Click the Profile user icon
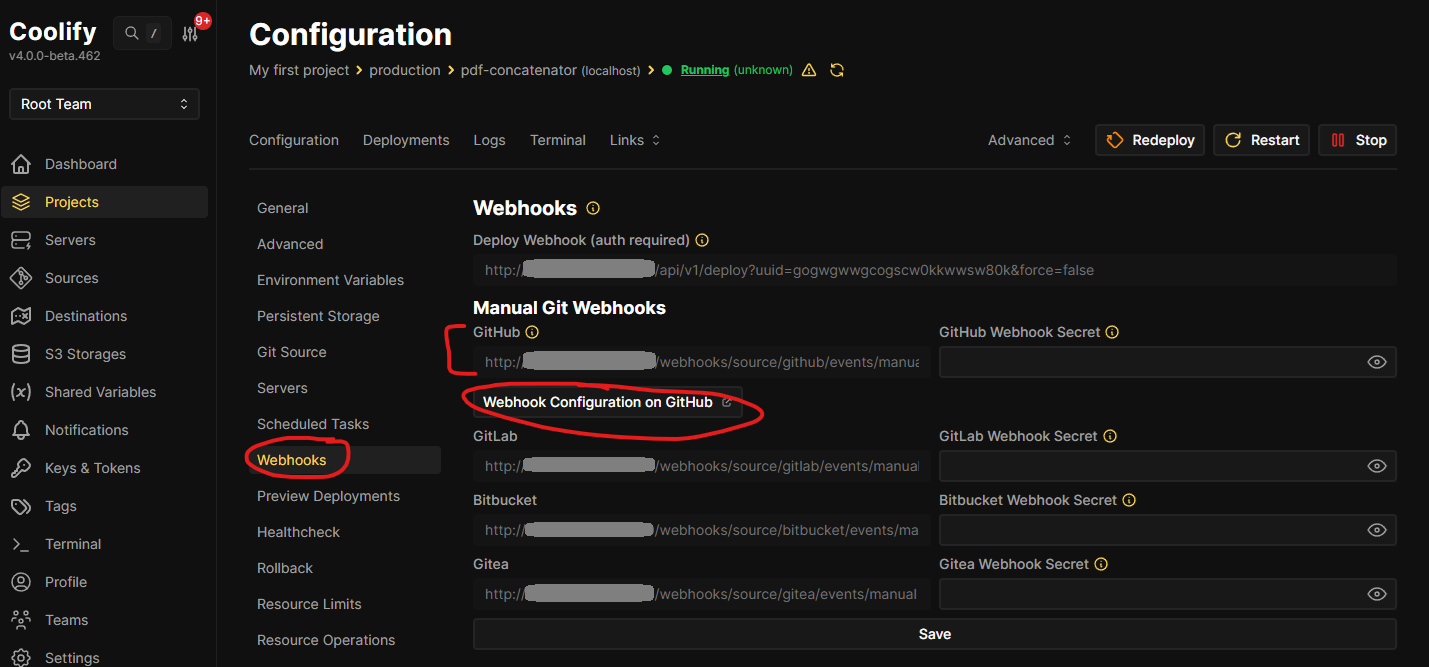This screenshot has height=667, width=1429. 21,582
